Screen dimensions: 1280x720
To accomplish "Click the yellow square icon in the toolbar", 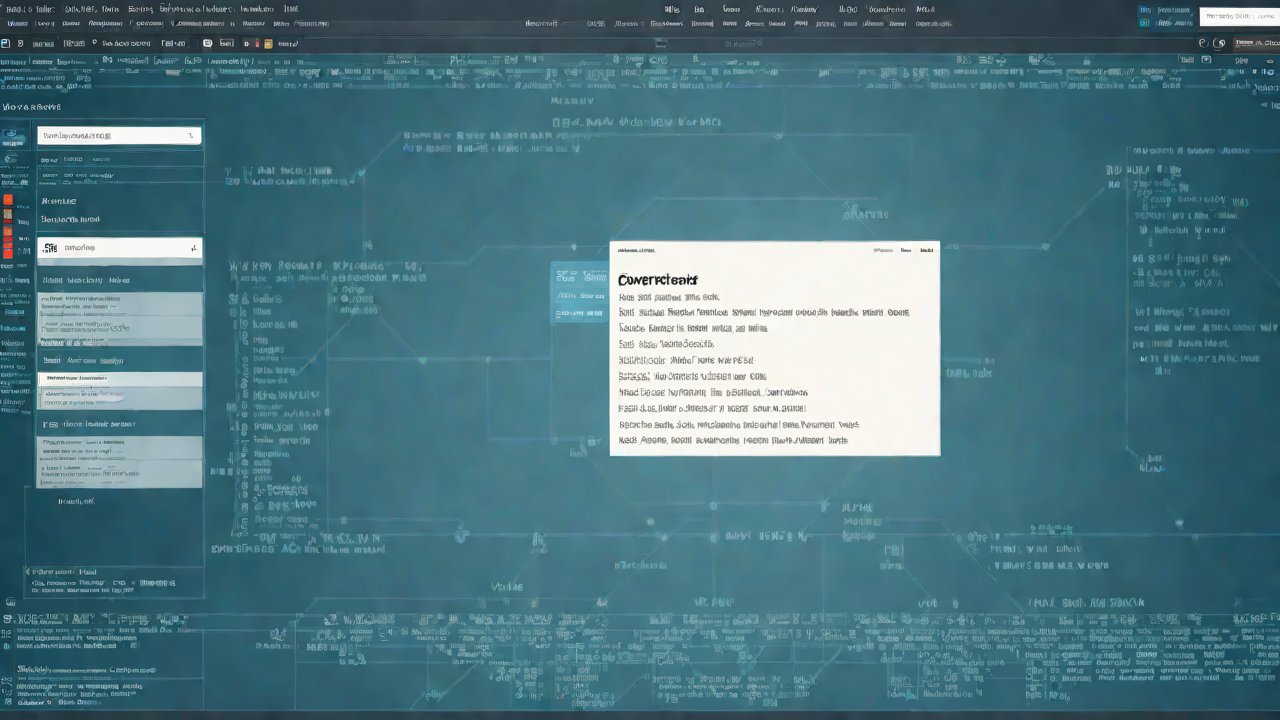I will tap(268, 44).
